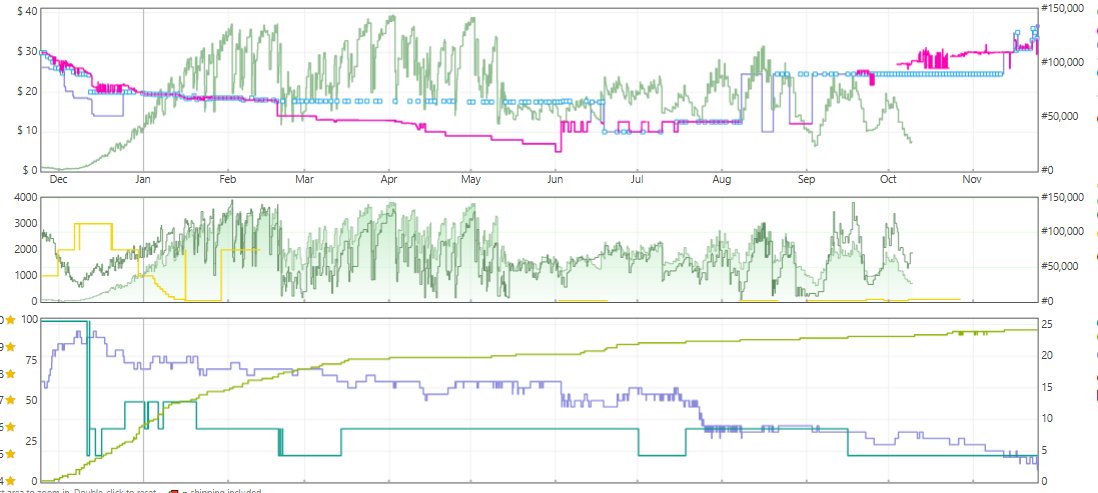The height and width of the screenshot is (493, 1098).
Task: Click the #50,000 label on the middle chart
Action: click(x=1059, y=266)
